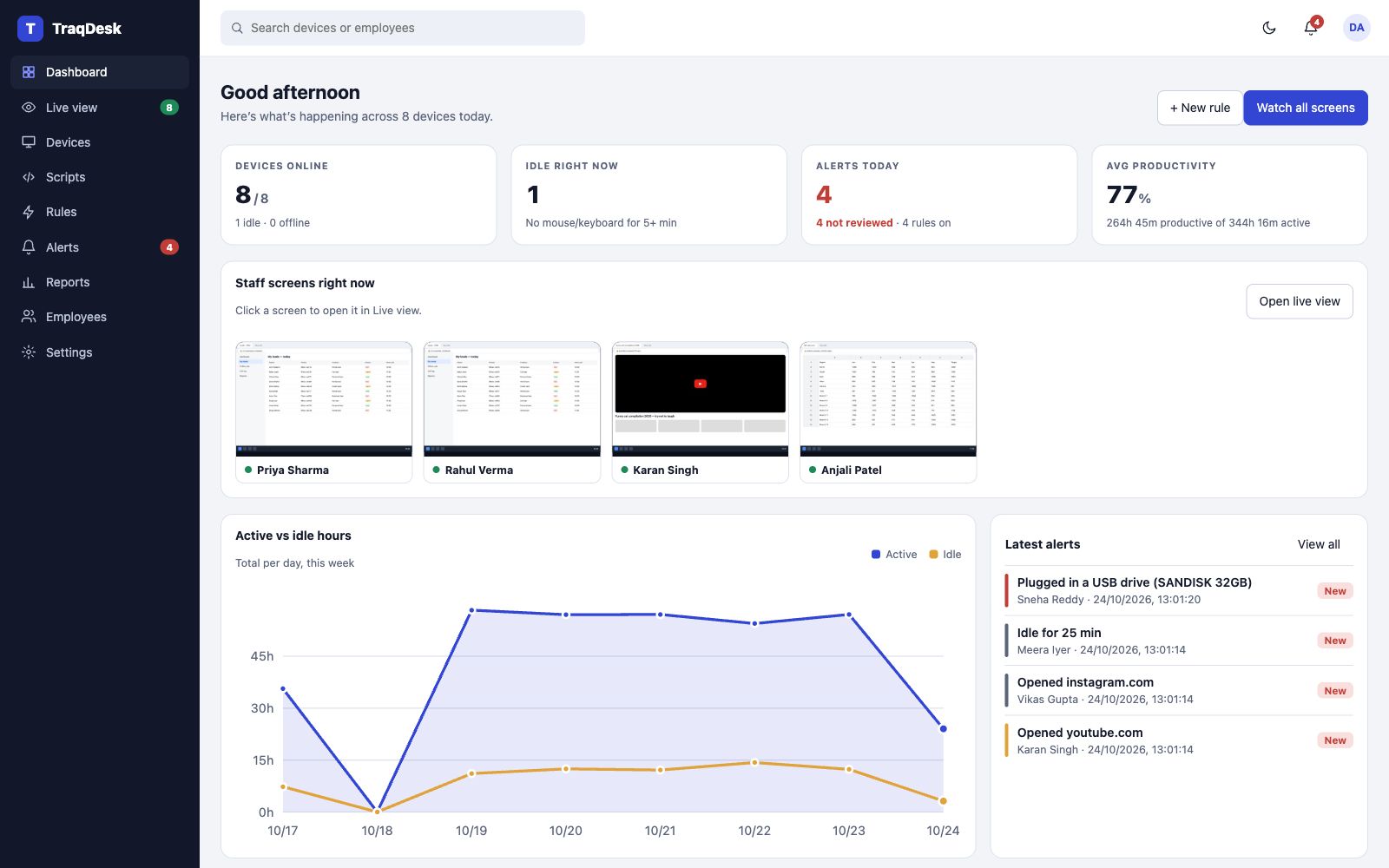This screenshot has width=1389, height=868.
Task: Click the 4 not reviewed text
Action: pyautogui.click(x=854, y=223)
